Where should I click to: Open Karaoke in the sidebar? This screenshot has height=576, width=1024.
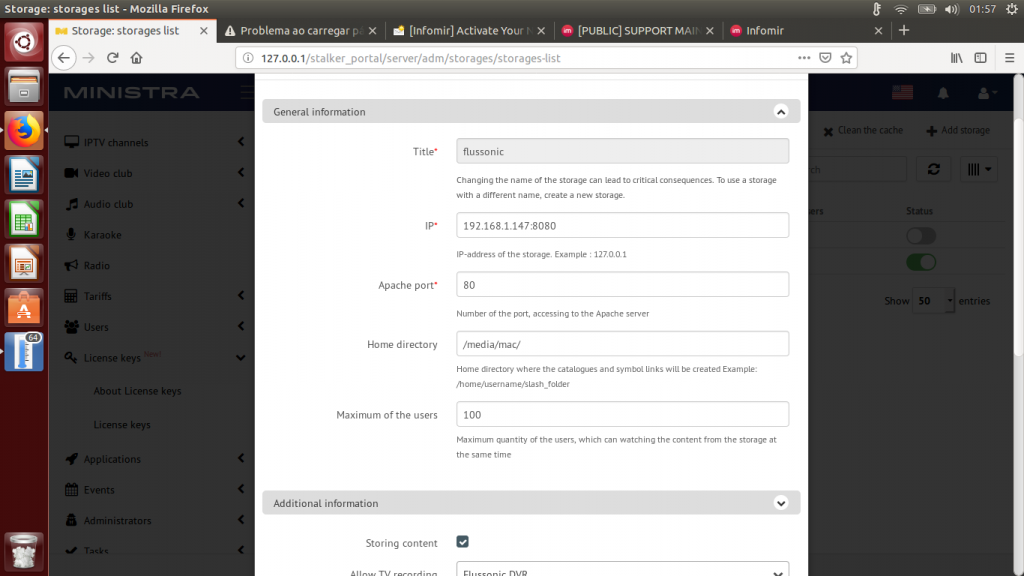103,235
